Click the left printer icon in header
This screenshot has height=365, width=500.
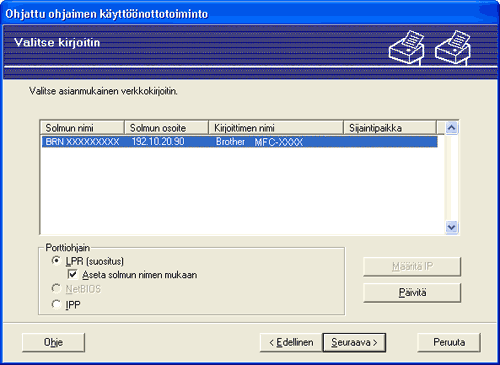pos(407,47)
